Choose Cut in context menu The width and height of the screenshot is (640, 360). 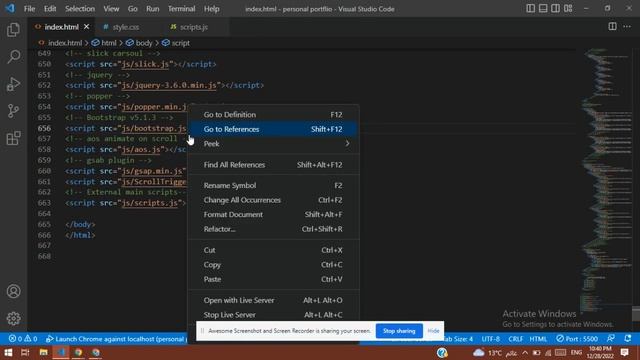tap(273, 250)
